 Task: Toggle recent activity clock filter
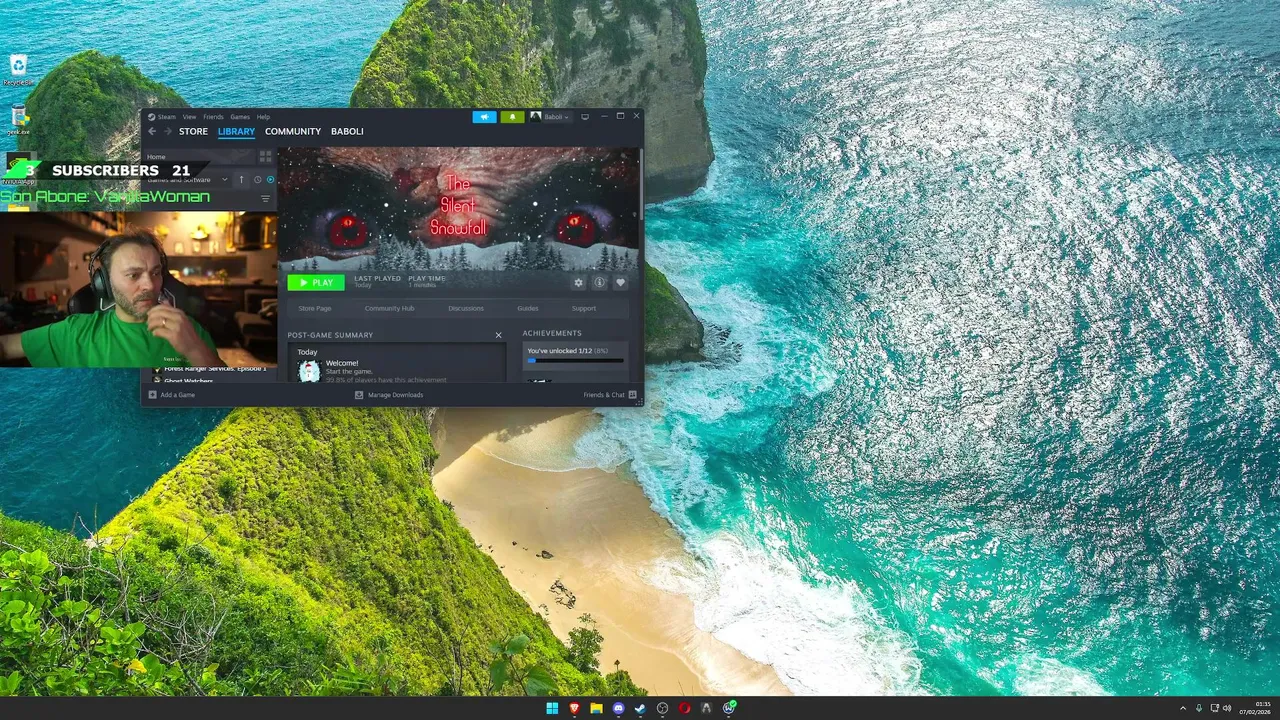[257, 180]
